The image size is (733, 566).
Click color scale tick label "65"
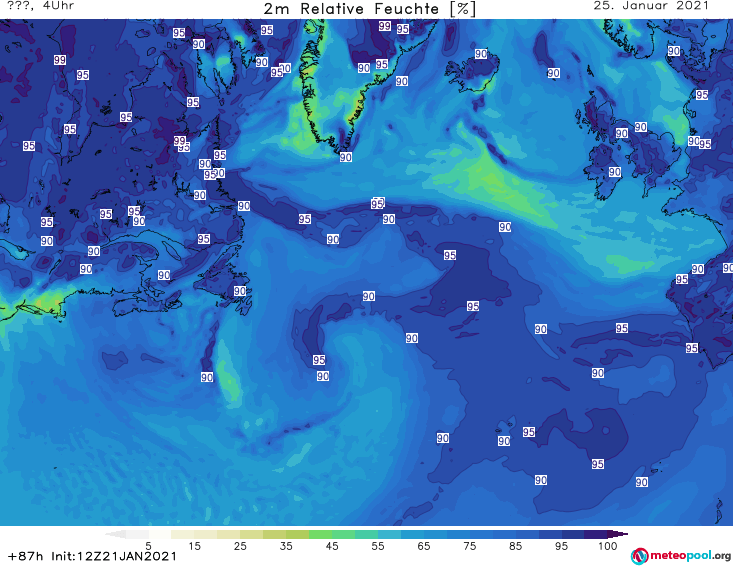(x=424, y=546)
